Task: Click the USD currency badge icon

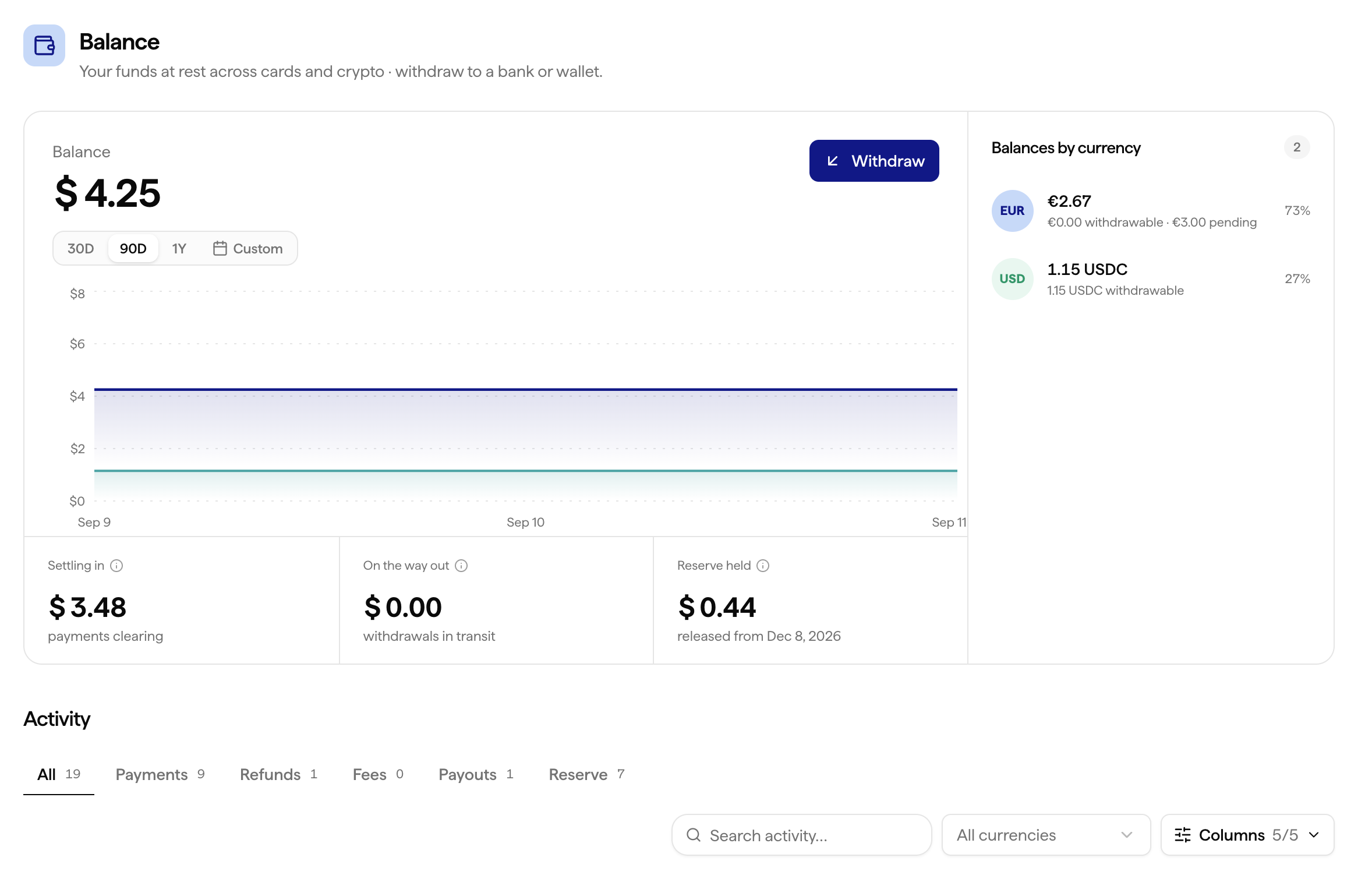Action: (1012, 279)
